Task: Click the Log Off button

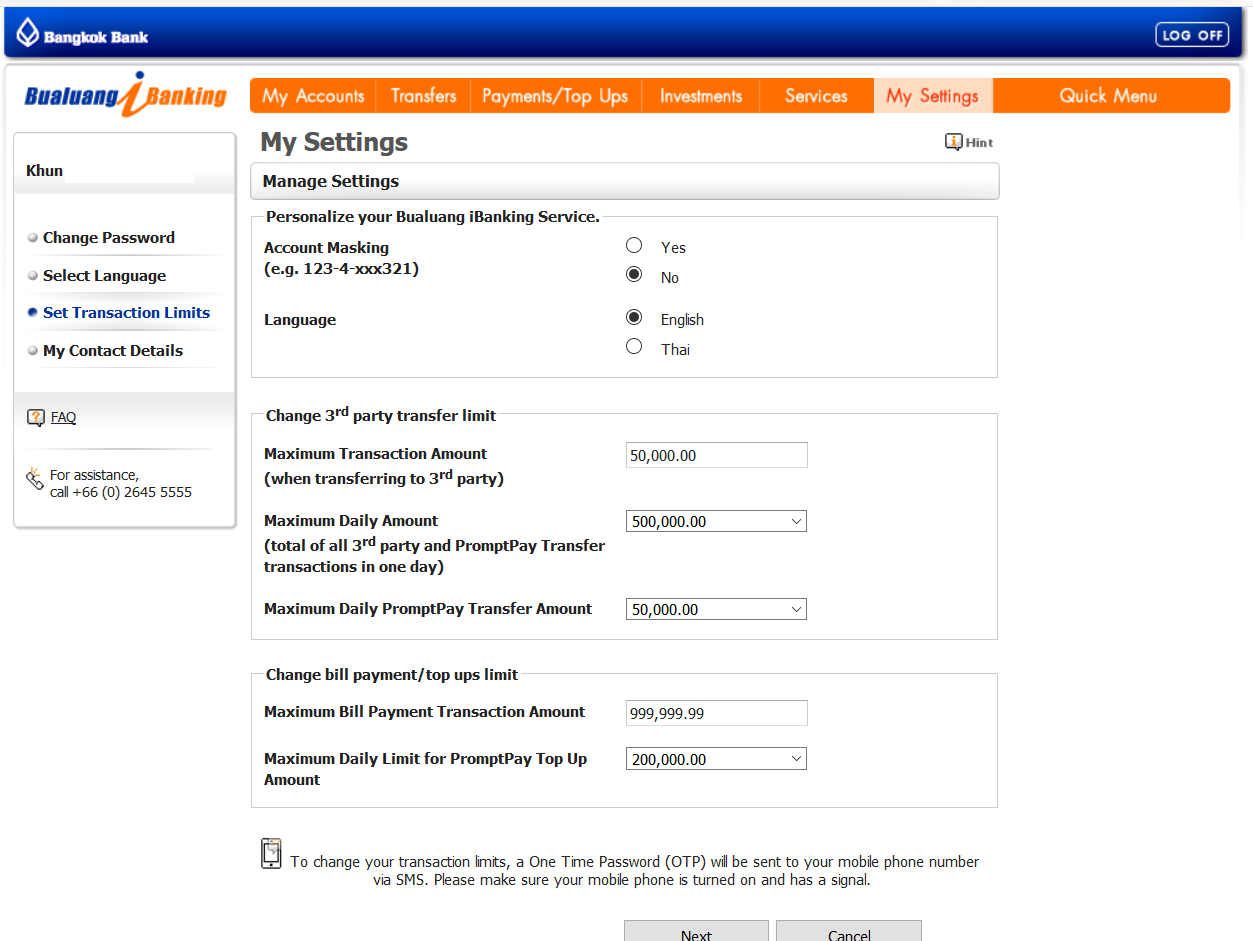Action: click(x=1192, y=35)
